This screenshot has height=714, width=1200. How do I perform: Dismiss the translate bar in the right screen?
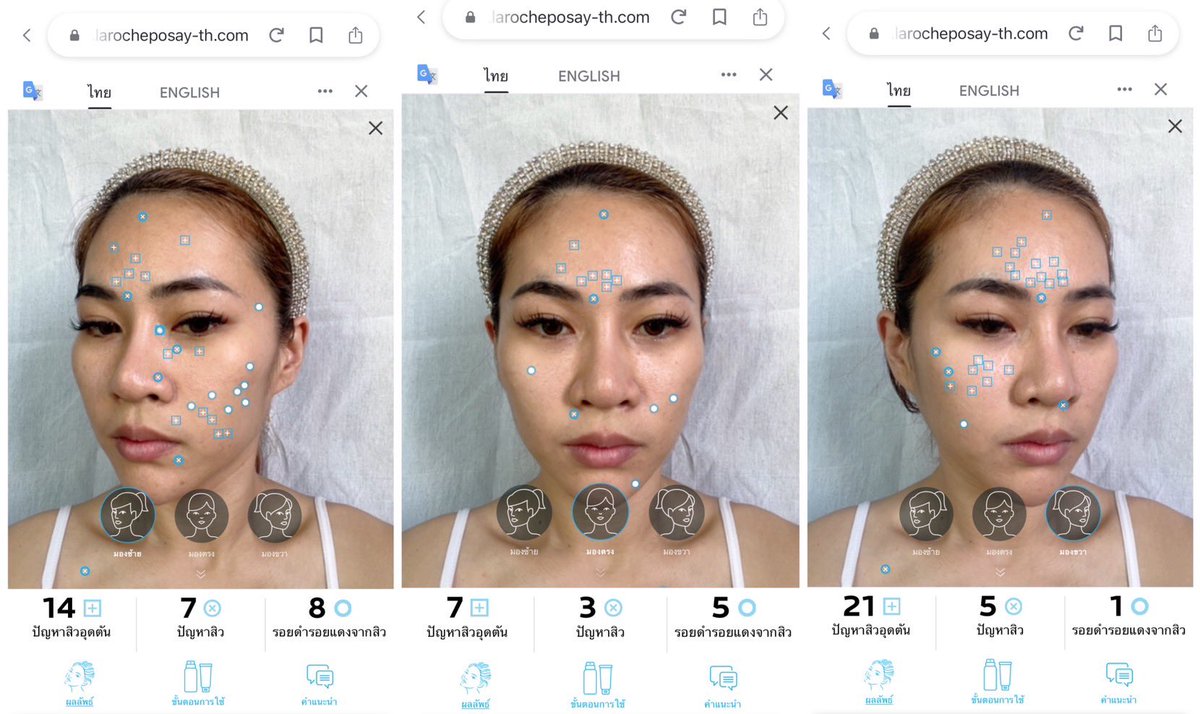pos(1161,90)
